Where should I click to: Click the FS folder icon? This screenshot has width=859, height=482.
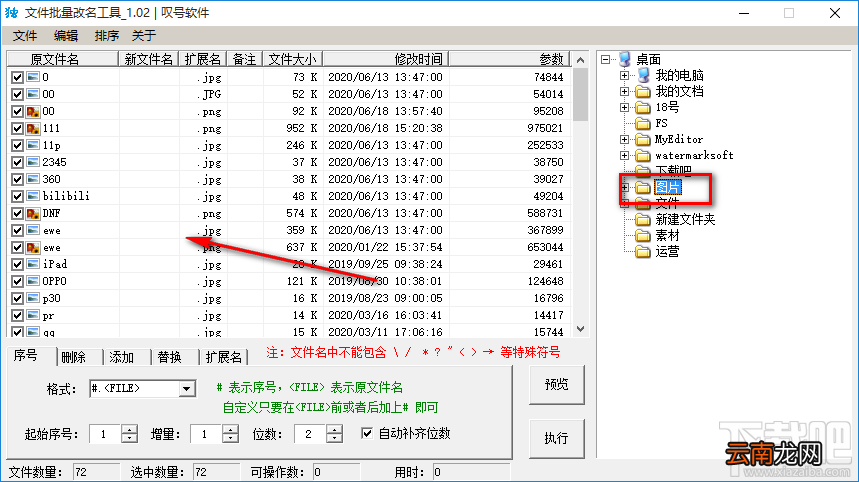643,123
